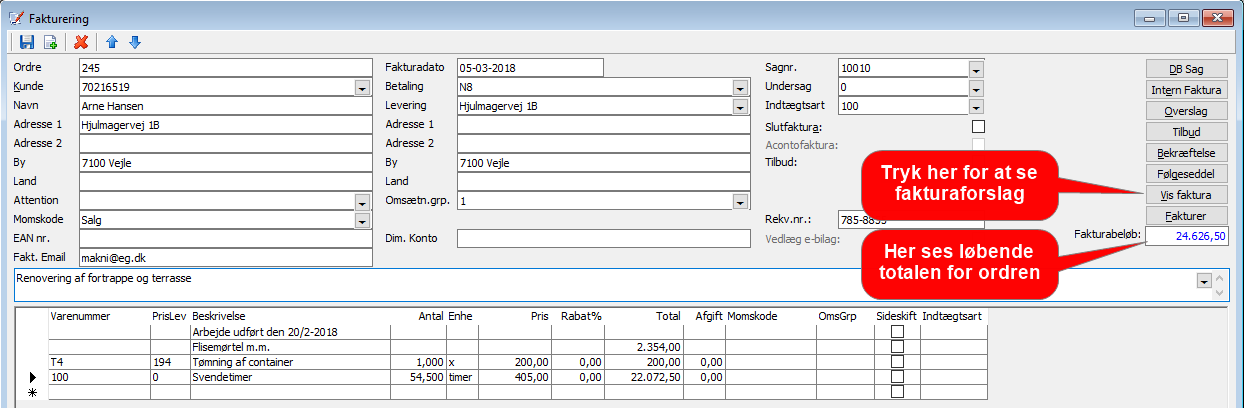The height and width of the screenshot is (408, 1244).
Task: Click the Fakt. Email field
Action: point(225,258)
